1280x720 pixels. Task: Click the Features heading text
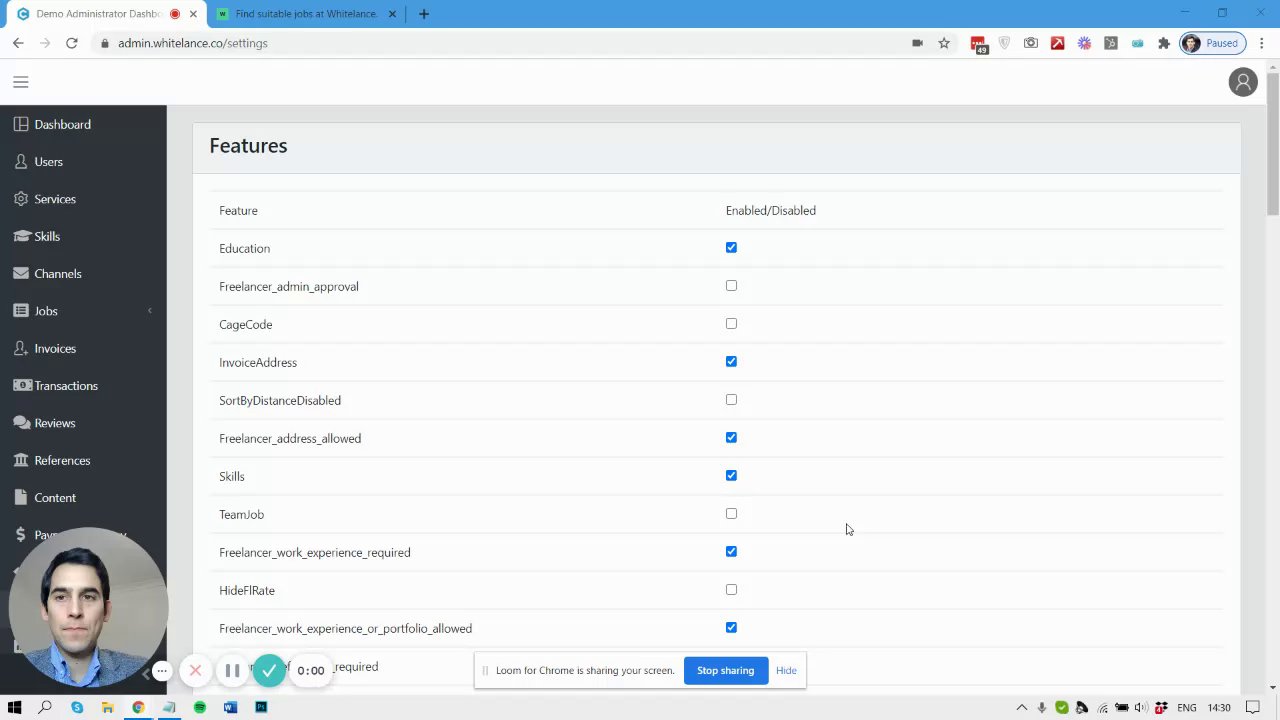click(248, 146)
